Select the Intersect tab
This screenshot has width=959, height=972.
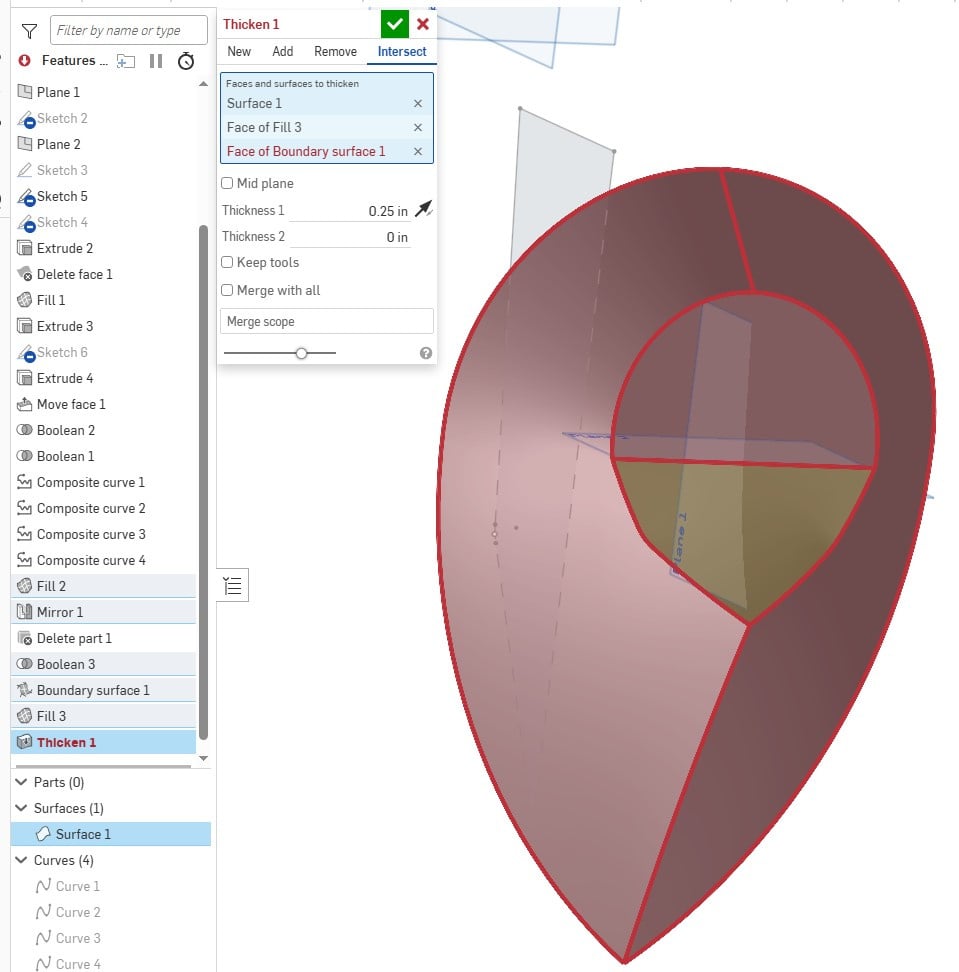[401, 51]
